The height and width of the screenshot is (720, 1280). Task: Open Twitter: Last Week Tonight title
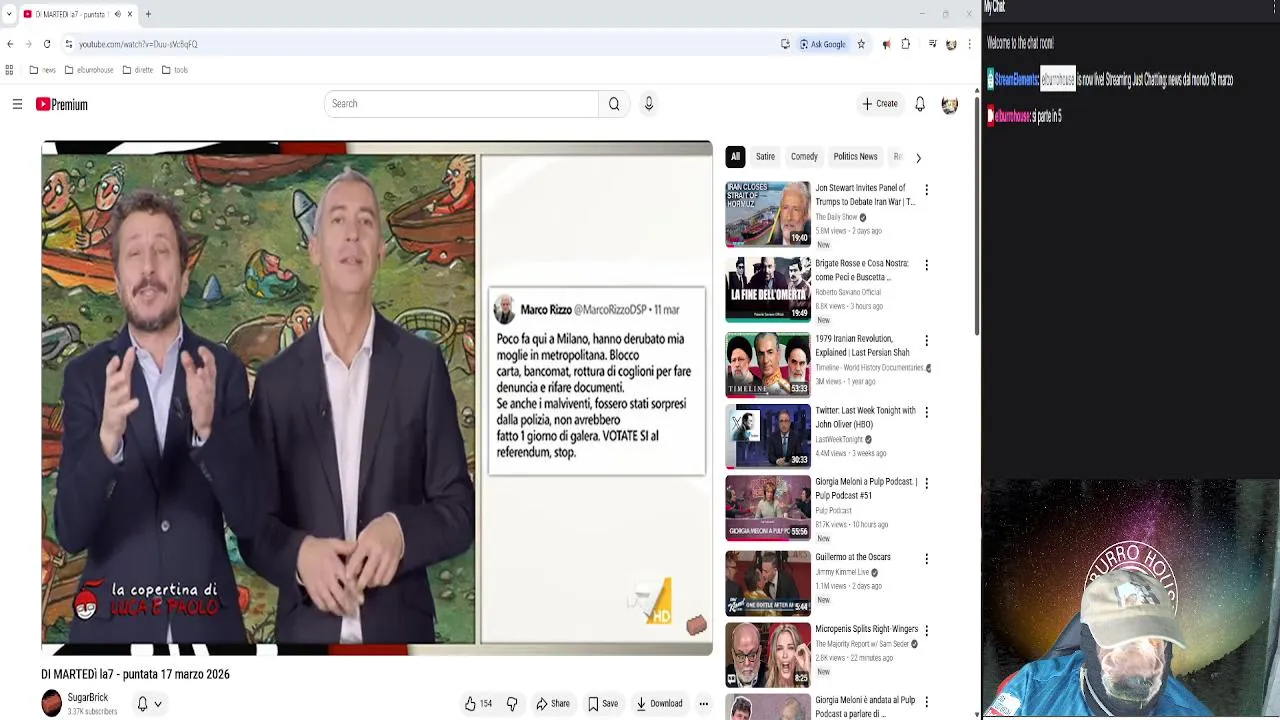tap(865, 417)
